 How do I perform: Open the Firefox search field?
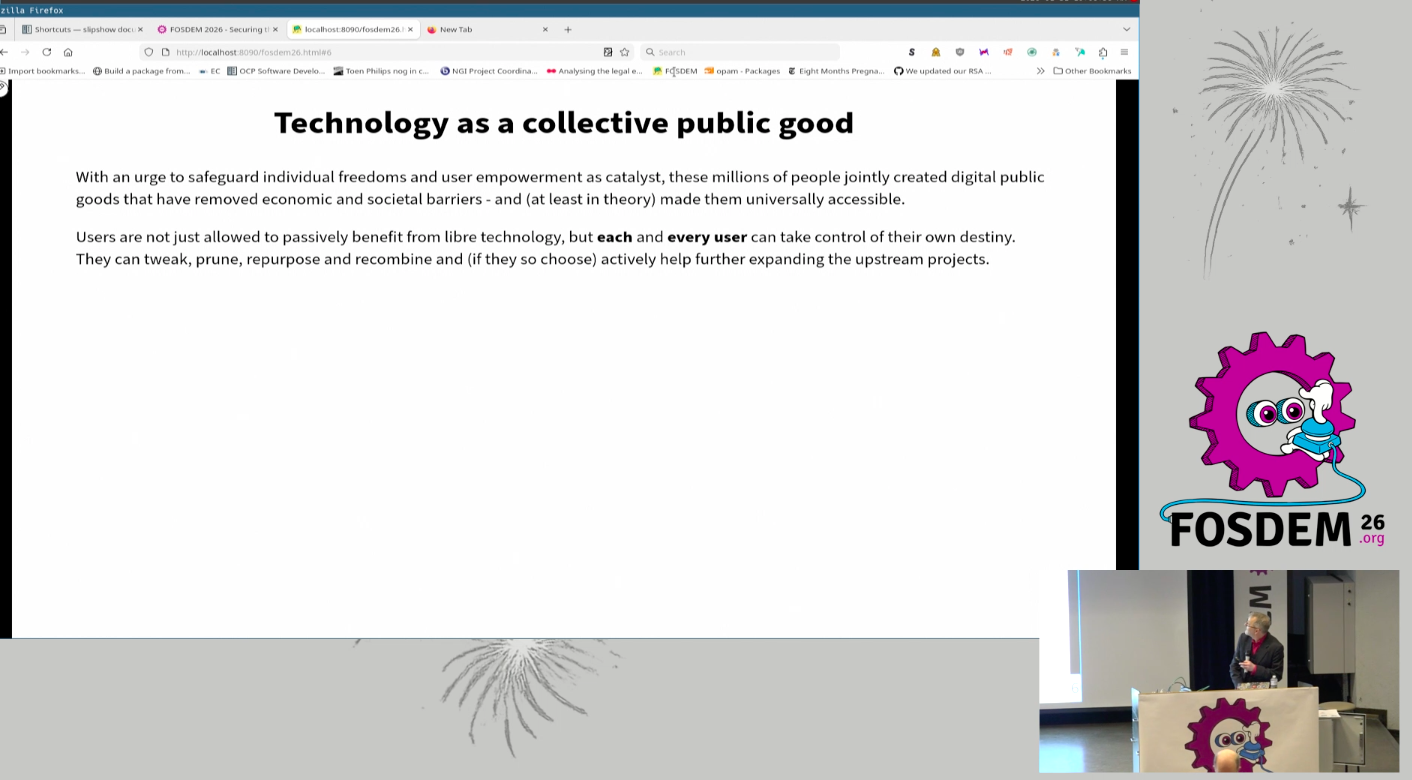pyautogui.click(x=740, y=52)
